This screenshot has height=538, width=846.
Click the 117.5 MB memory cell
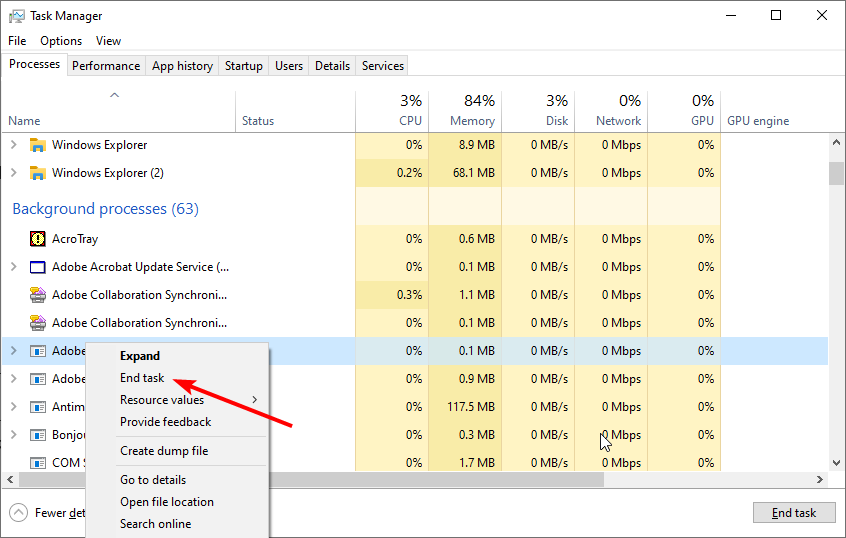tap(465, 407)
